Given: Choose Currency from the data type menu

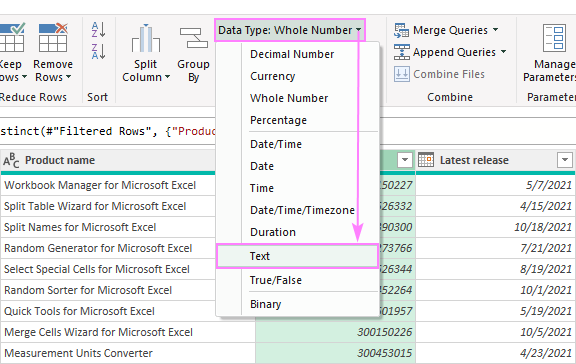Looking at the screenshot, I should coord(273,76).
